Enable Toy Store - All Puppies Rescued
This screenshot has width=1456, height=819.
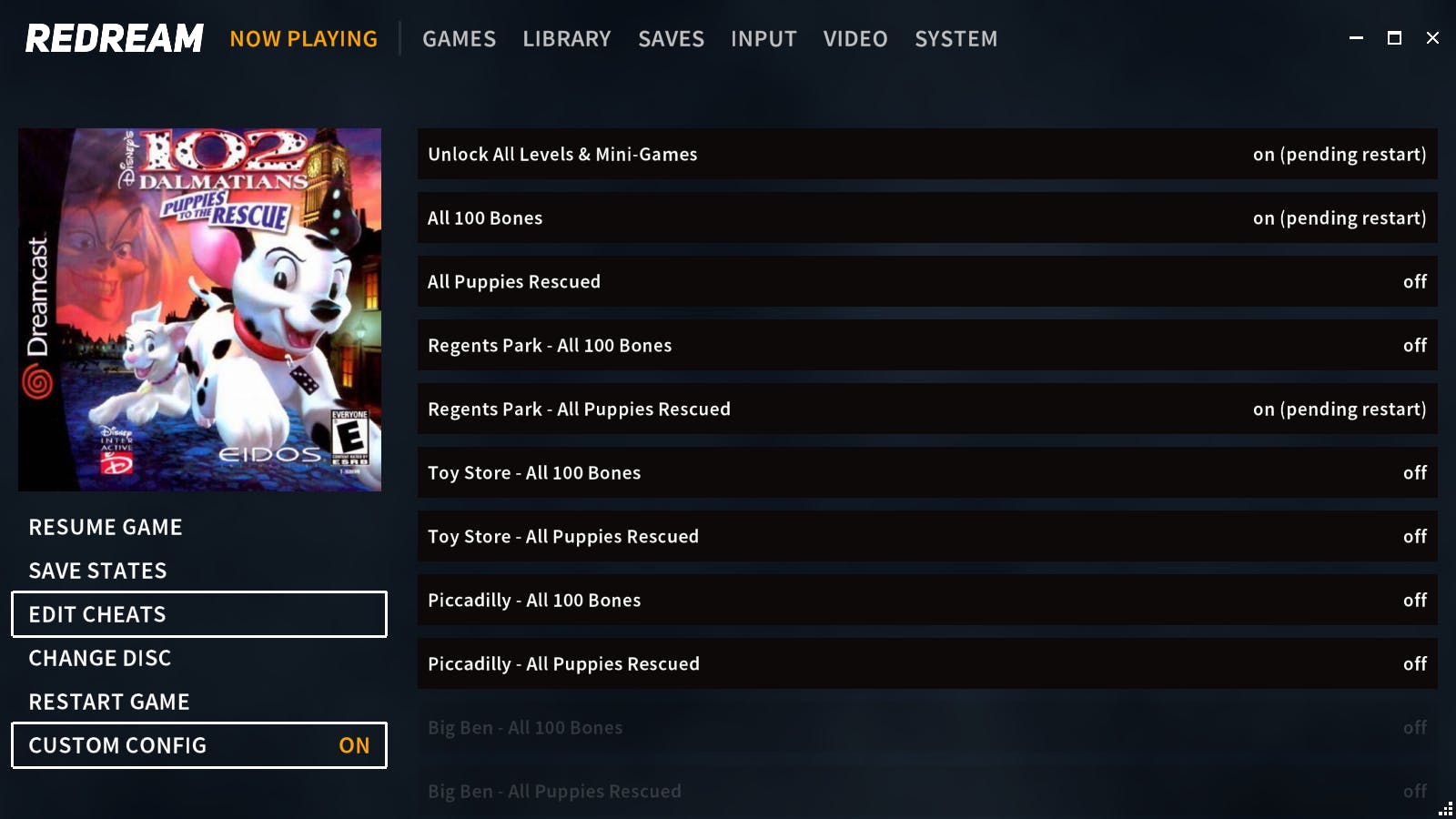click(927, 536)
